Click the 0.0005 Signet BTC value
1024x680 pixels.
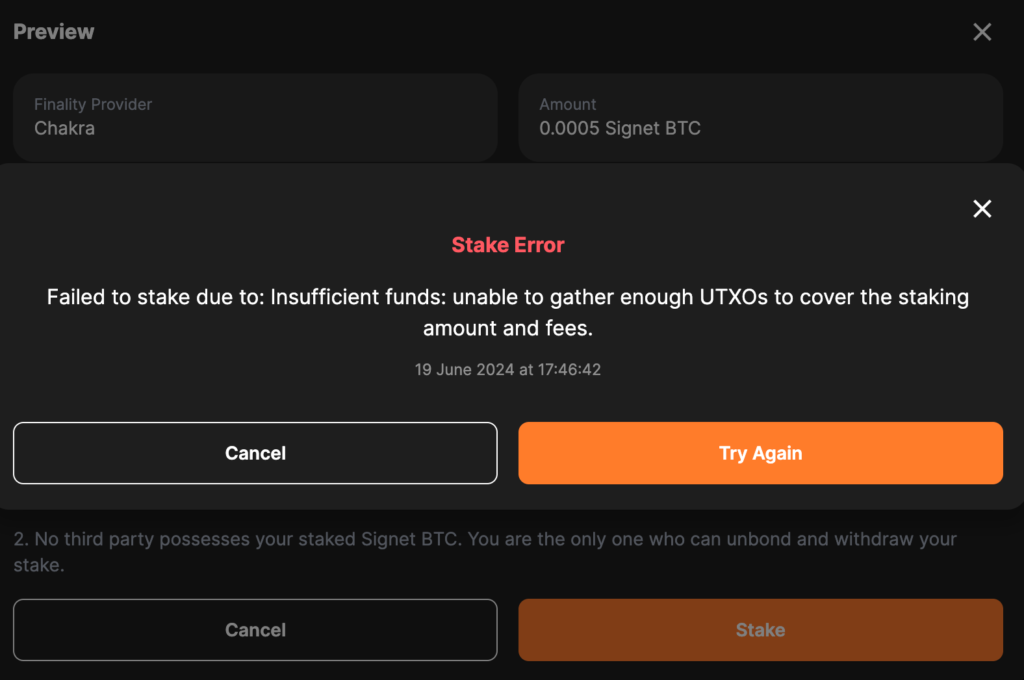click(x=620, y=128)
